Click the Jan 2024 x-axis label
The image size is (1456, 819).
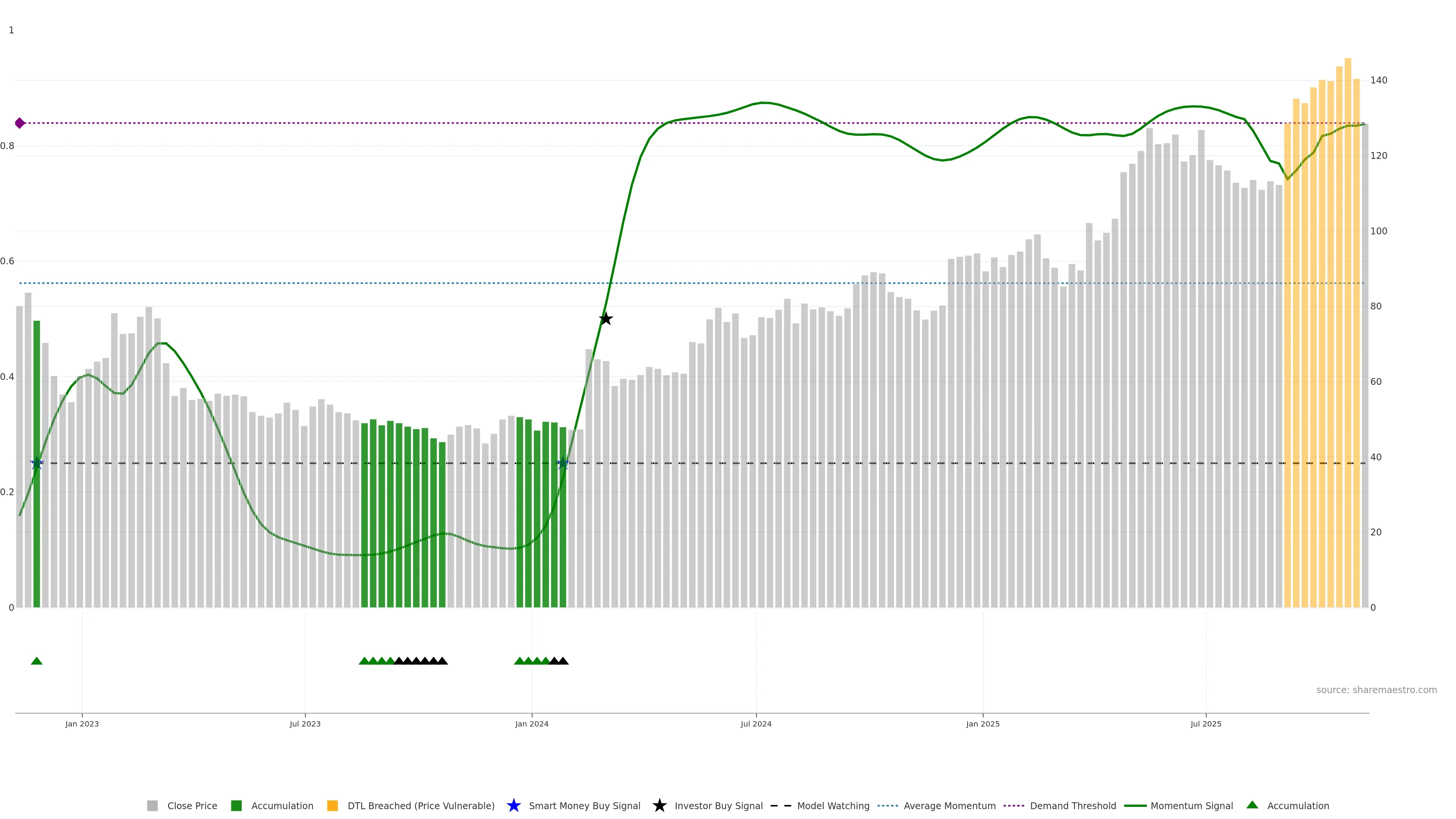tap(531, 724)
